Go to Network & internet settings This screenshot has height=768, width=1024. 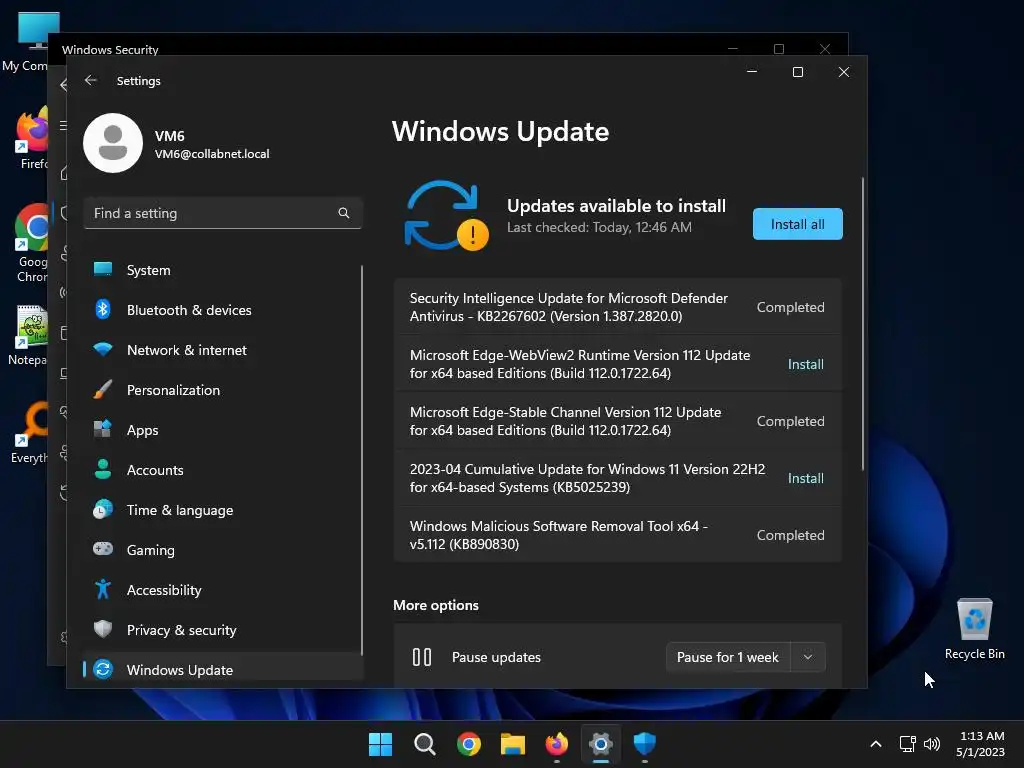(222, 350)
